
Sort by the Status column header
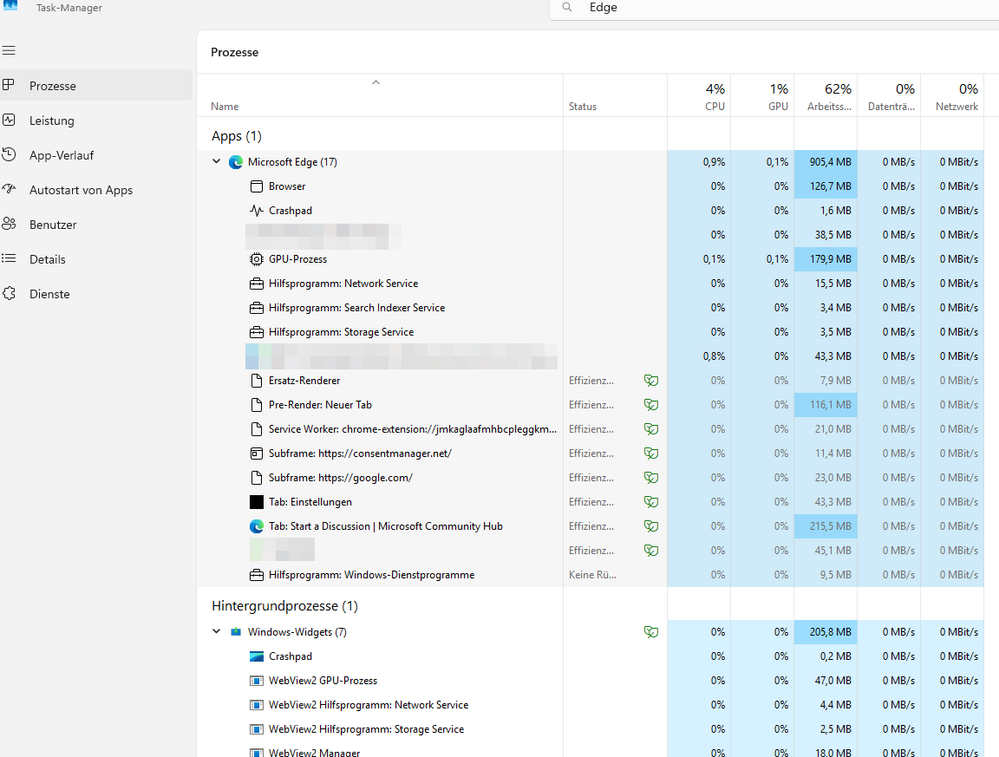pos(615,96)
